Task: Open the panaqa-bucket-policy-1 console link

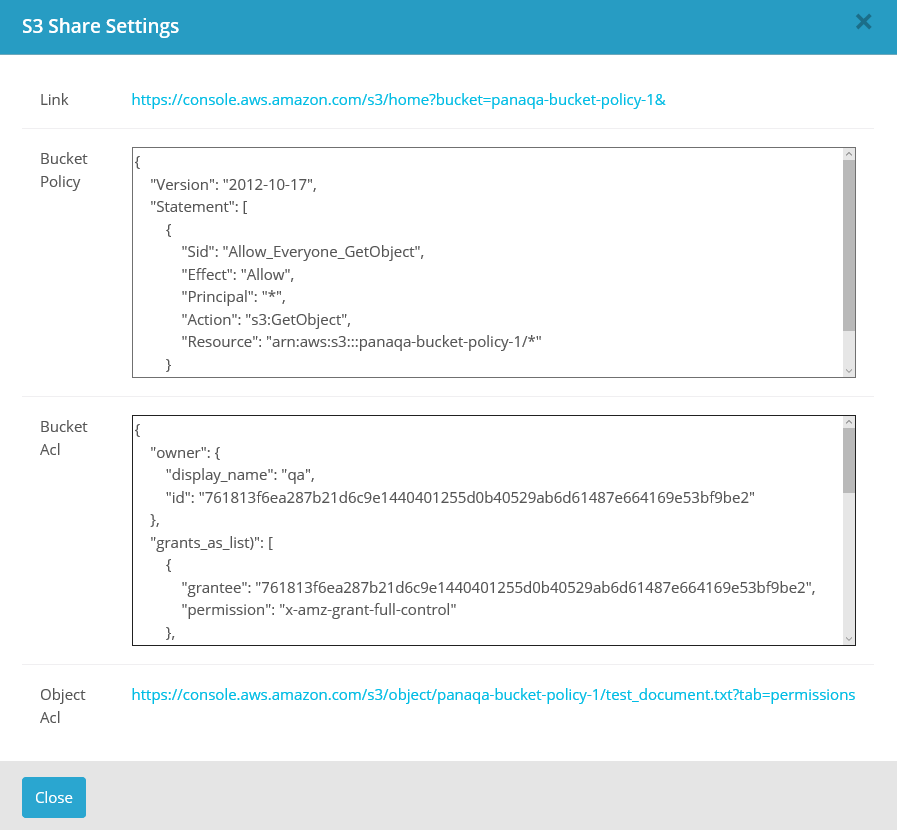Action: pos(397,99)
